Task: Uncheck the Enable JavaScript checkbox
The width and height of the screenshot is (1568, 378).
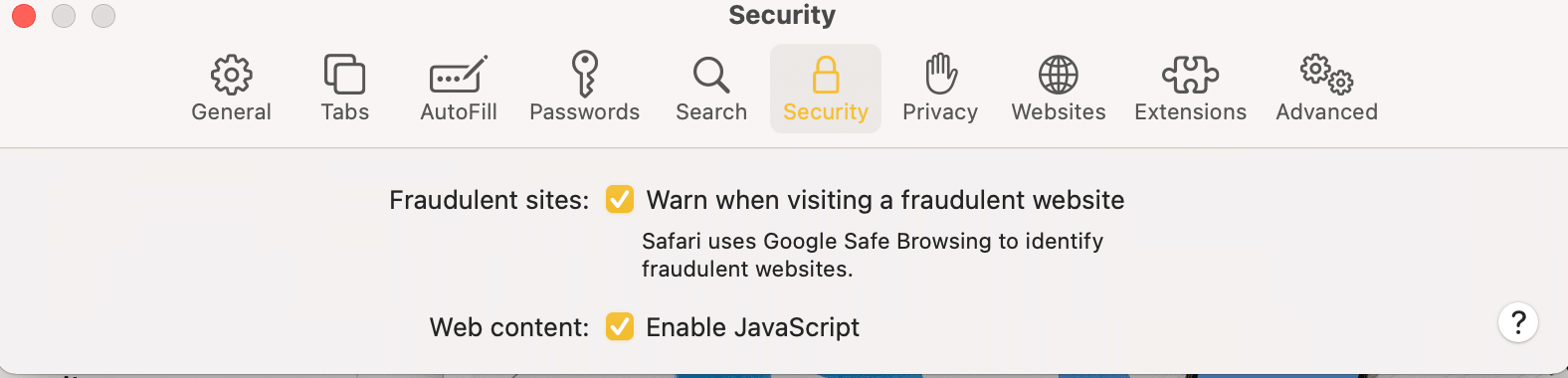Action: (x=620, y=326)
